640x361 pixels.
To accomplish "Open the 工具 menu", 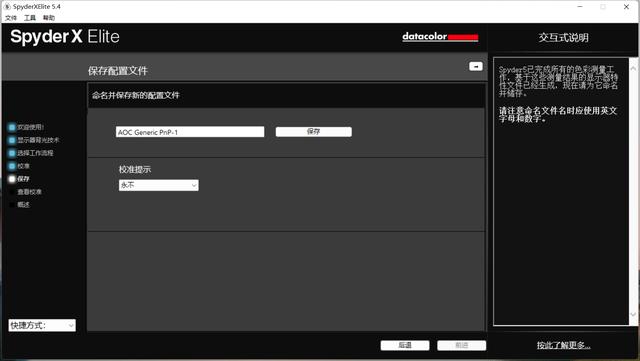I will pos(30,18).
